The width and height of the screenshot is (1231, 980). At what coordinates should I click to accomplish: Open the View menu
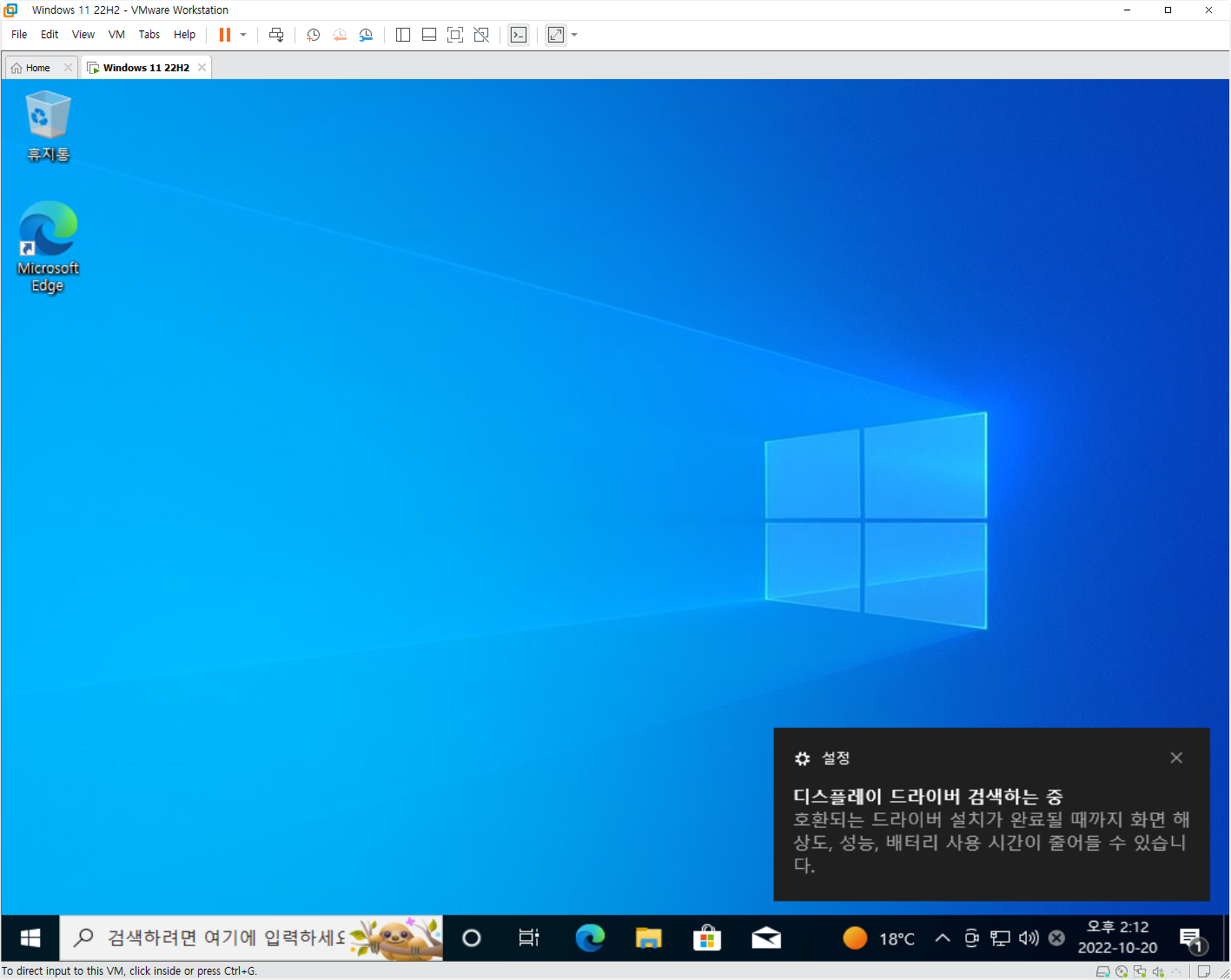tap(83, 35)
